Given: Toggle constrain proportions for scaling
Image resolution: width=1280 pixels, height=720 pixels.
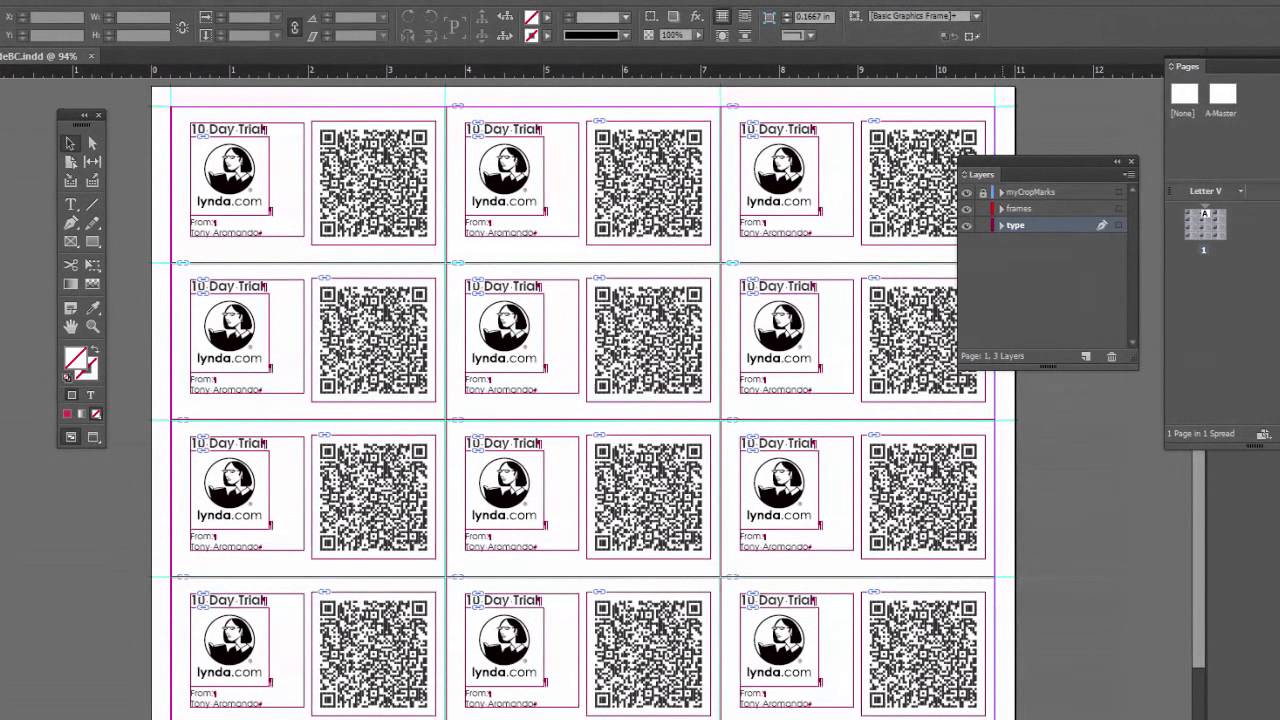Looking at the screenshot, I should (x=294, y=27).
